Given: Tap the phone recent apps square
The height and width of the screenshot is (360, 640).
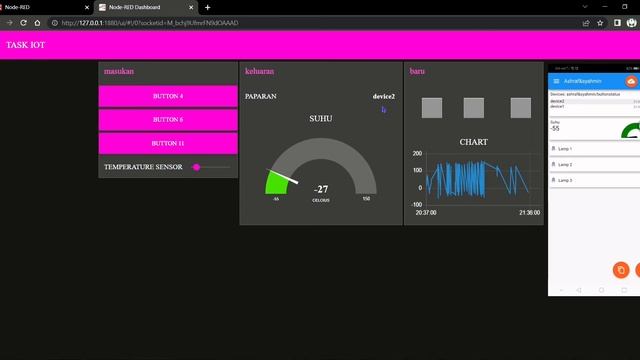Looking at the screenshot, I should point(624,290).
